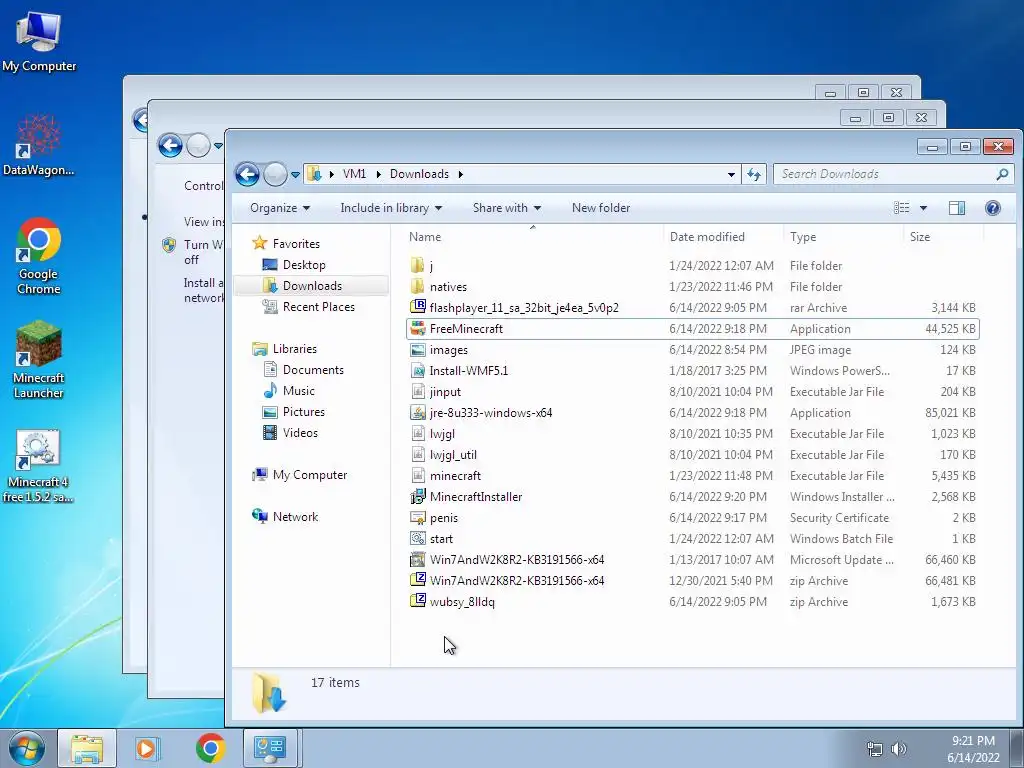
Task: Go back in the Control Panel window
Action: 170,146
